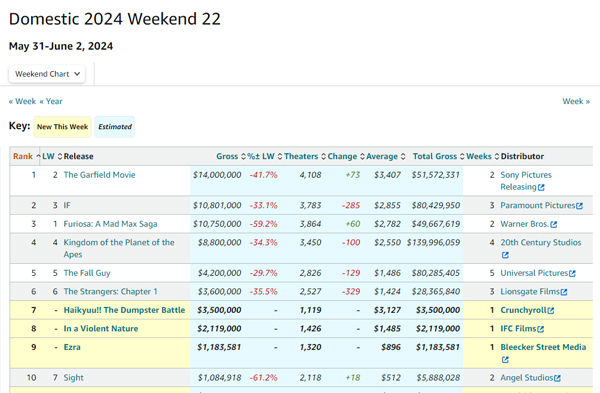Open the Weekend Chart dropdown
Image resolution: width=600 pixels, height=393 pixels.
point(47,74)
